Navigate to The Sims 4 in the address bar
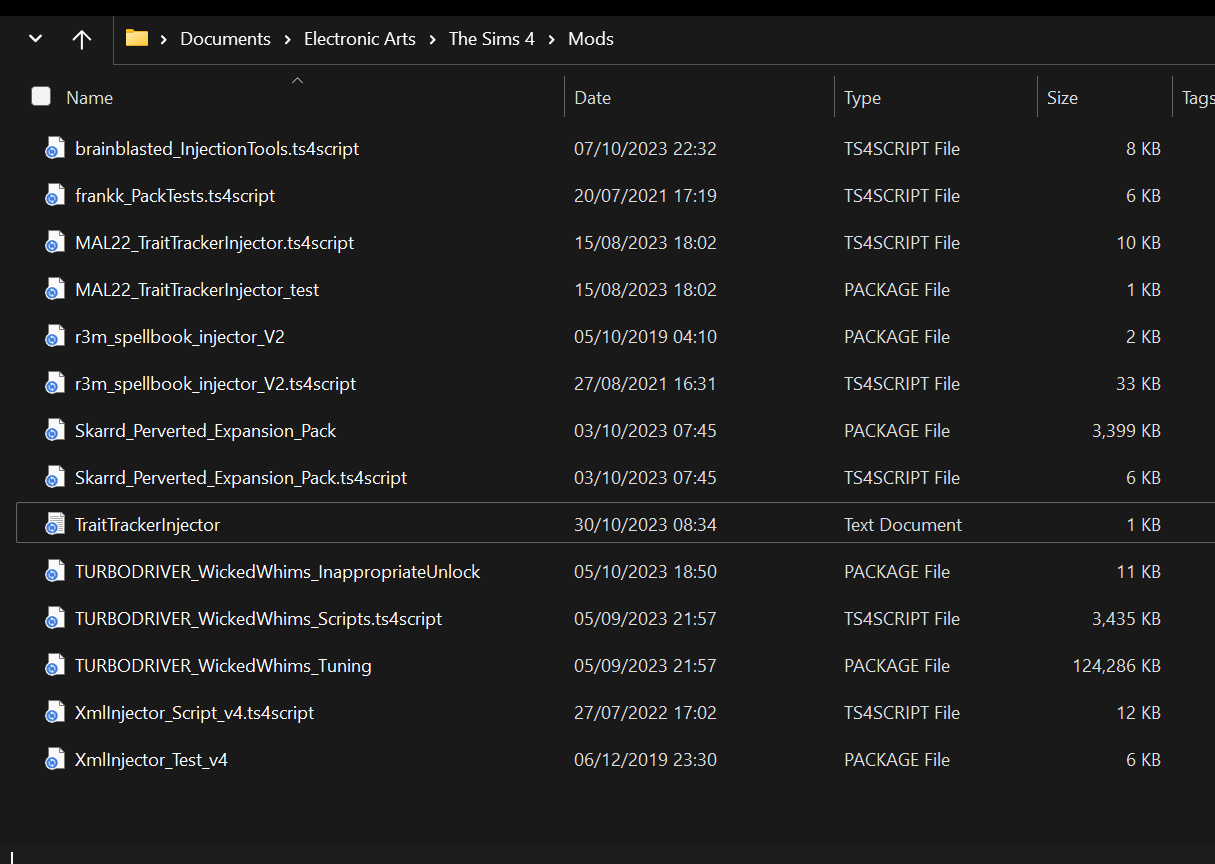The image size is (1215, 864). [492, 39]
